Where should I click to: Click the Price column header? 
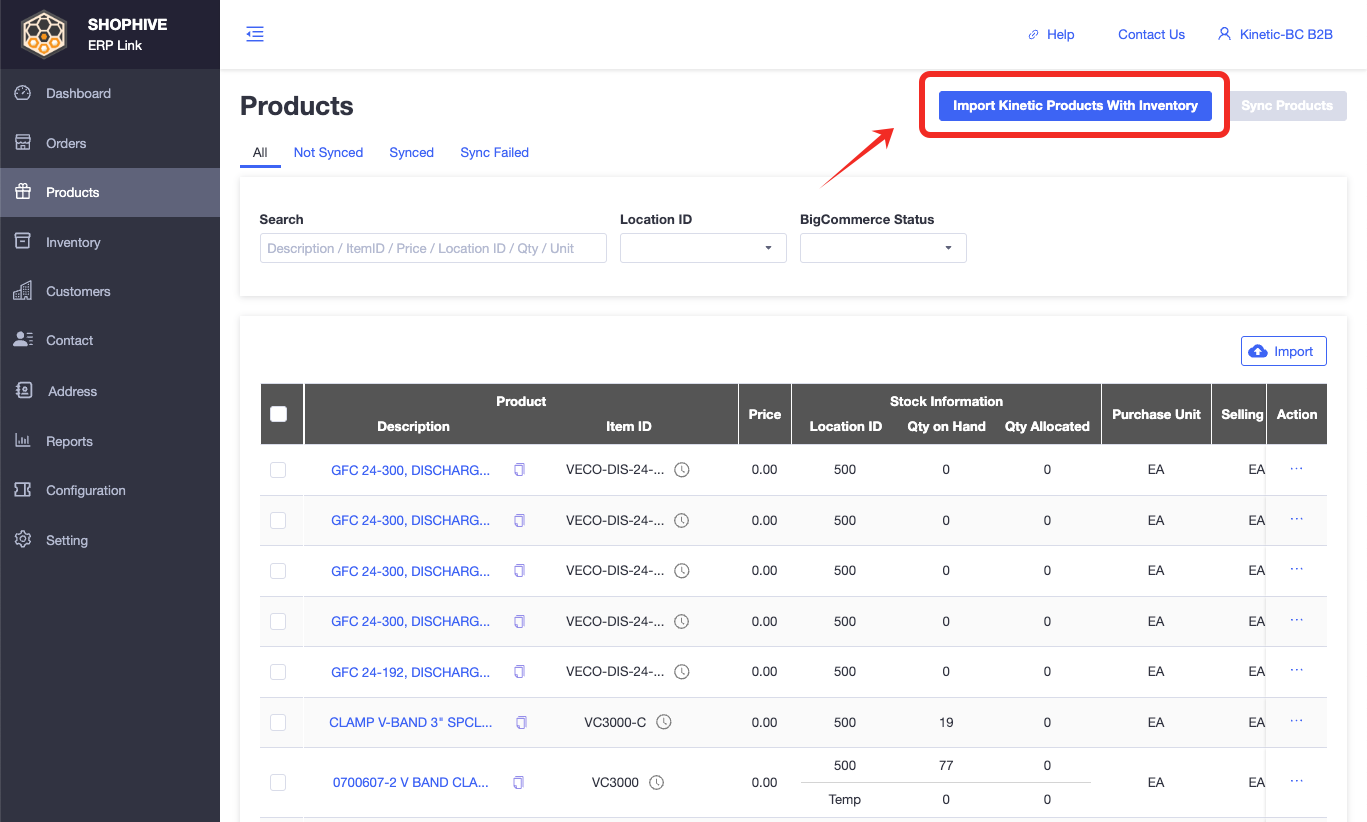(765, 414)
